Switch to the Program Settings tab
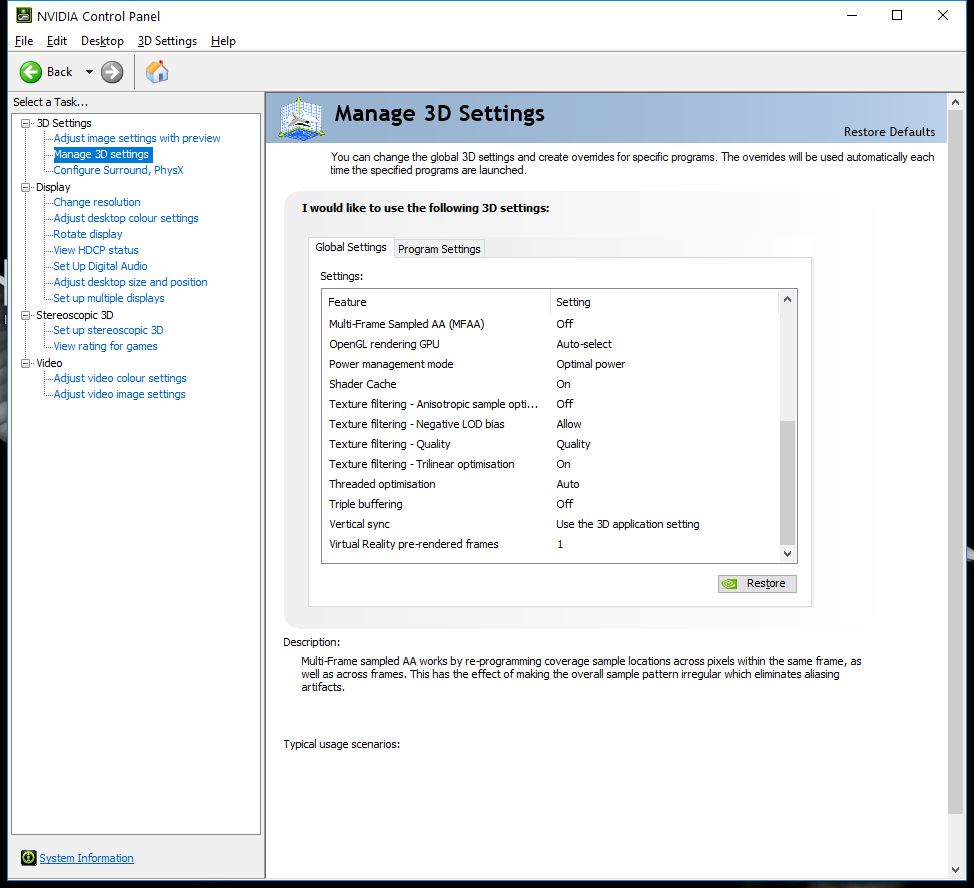The image size is (974, 888). 439,249
